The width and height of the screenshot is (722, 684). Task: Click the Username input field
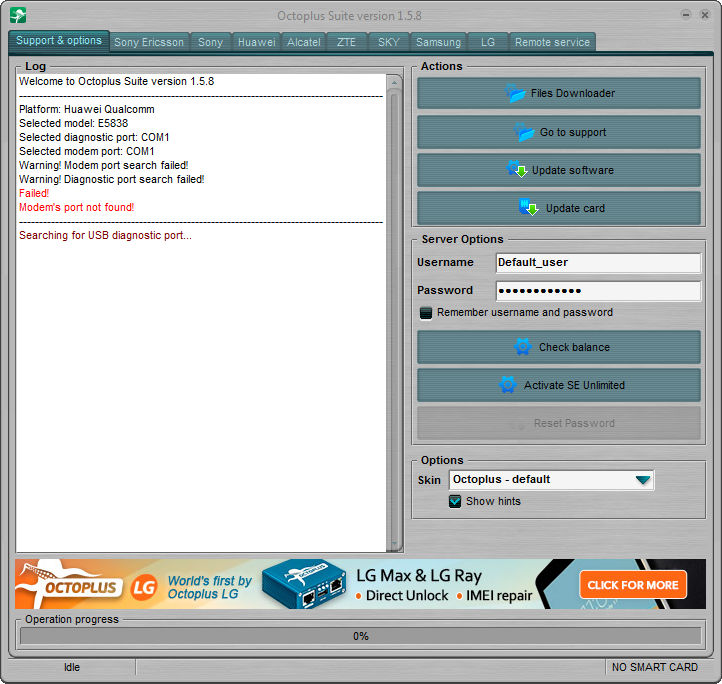598,263
